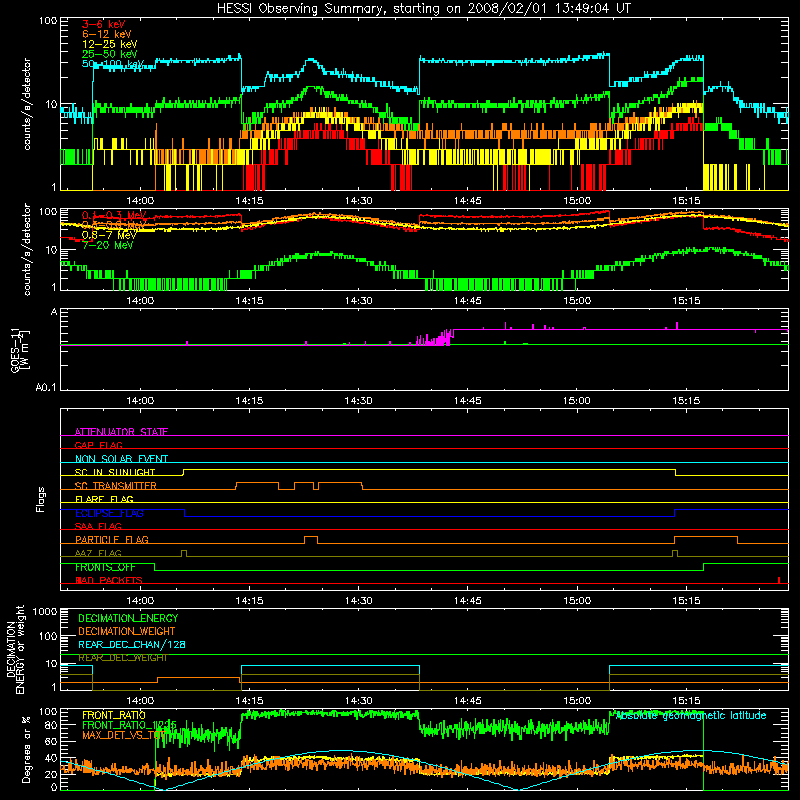Click the BAD_PACKETS red spike at right edge
This screenshot has width=800, height=800.
click(x=779, y=580)
